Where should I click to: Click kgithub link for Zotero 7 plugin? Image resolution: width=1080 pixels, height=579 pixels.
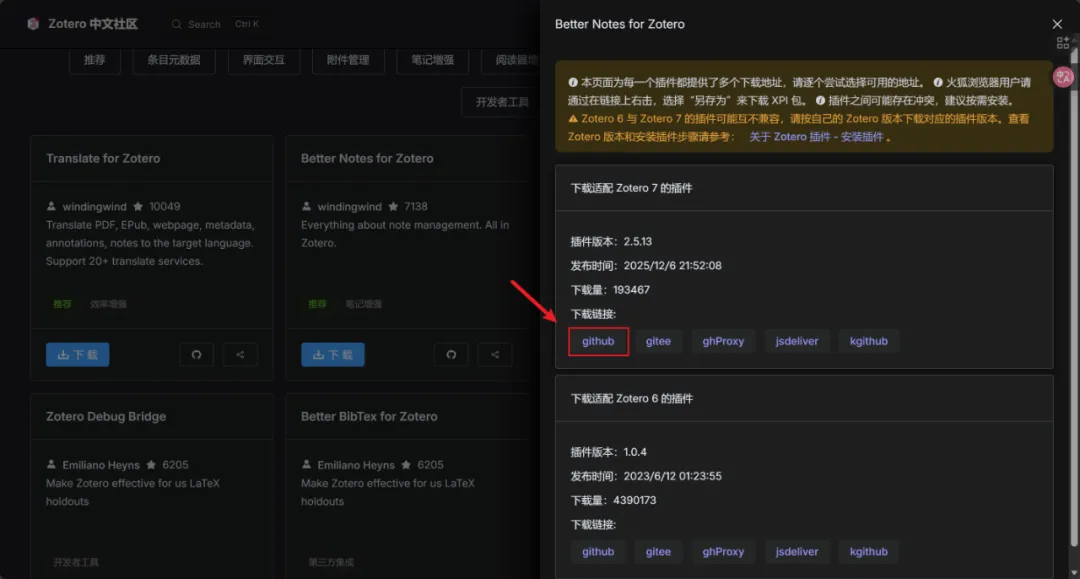pos(869,341)
